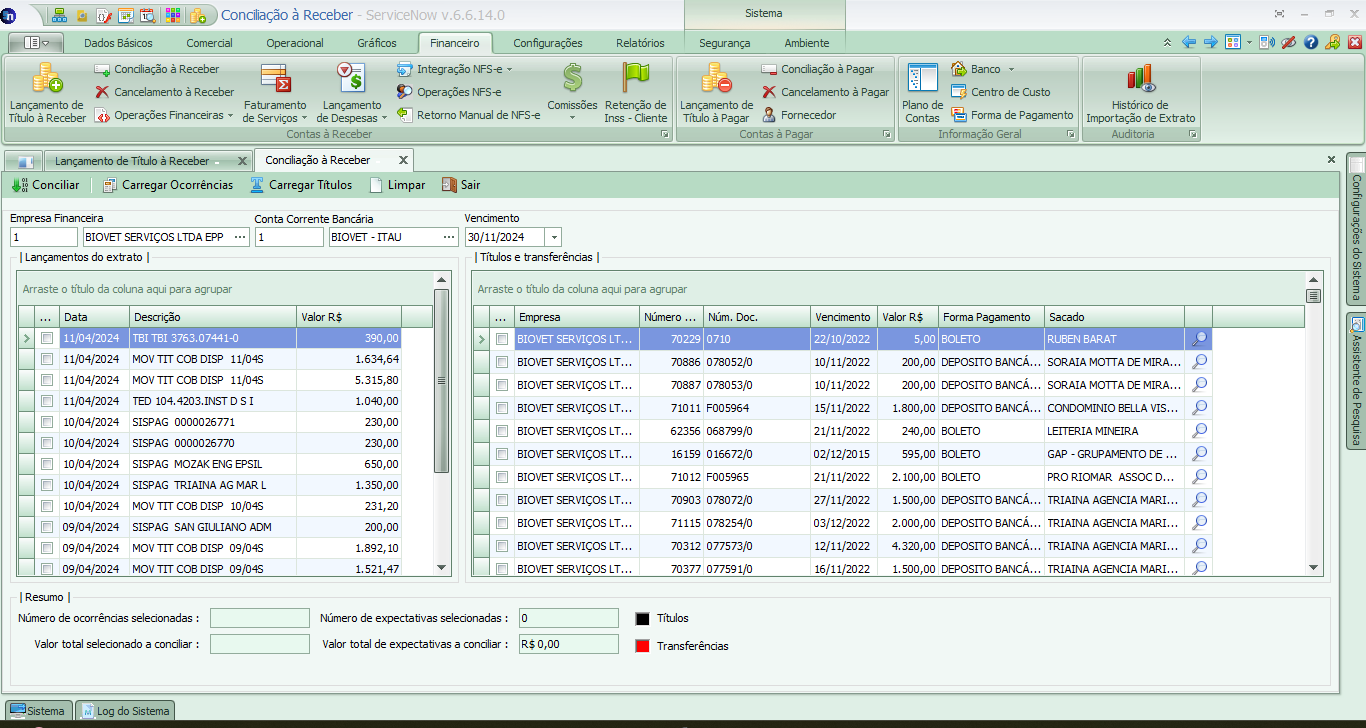Open Plano de Contas icon

click(922, 79)
